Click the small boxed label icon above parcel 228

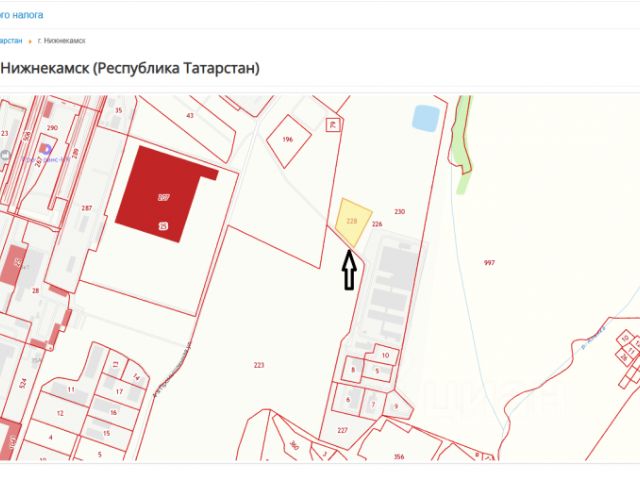[x=333, y=124]
